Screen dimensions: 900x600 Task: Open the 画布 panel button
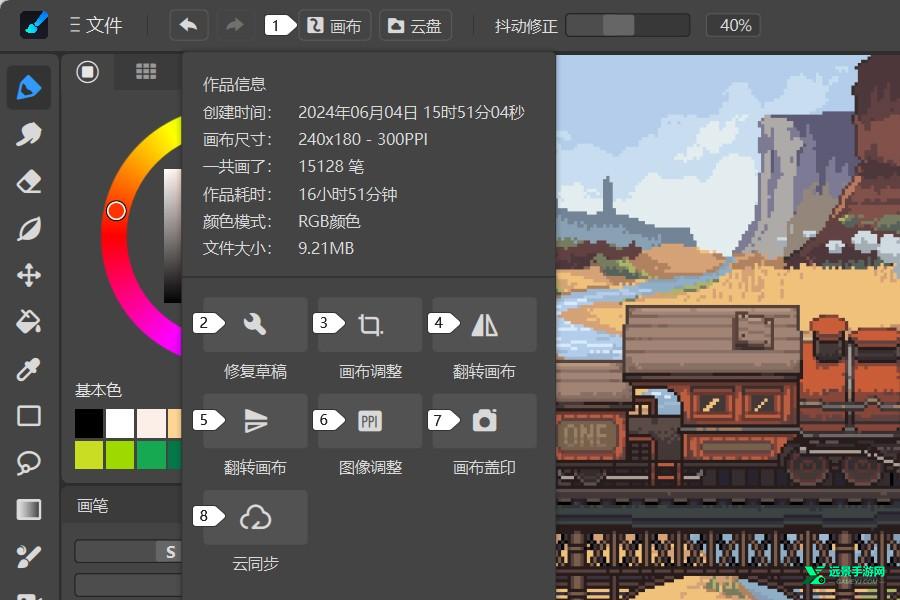[335, 25]
